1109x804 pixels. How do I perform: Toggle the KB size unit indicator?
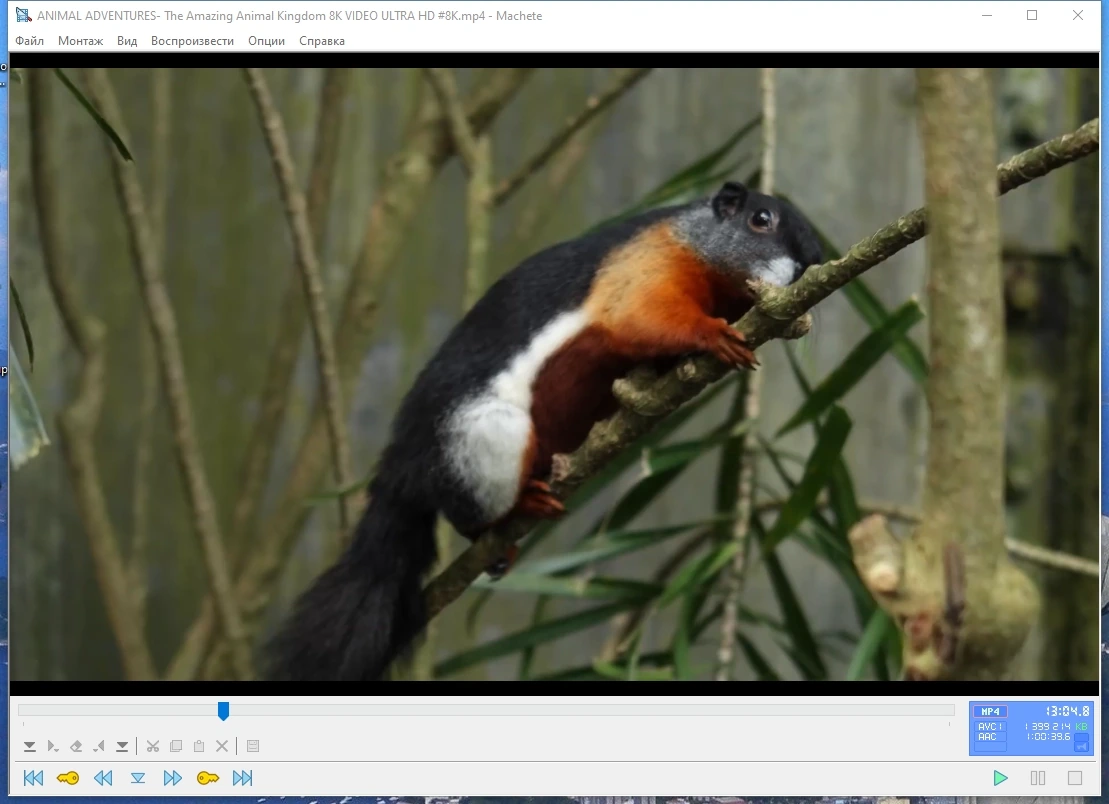point(1081,726)
